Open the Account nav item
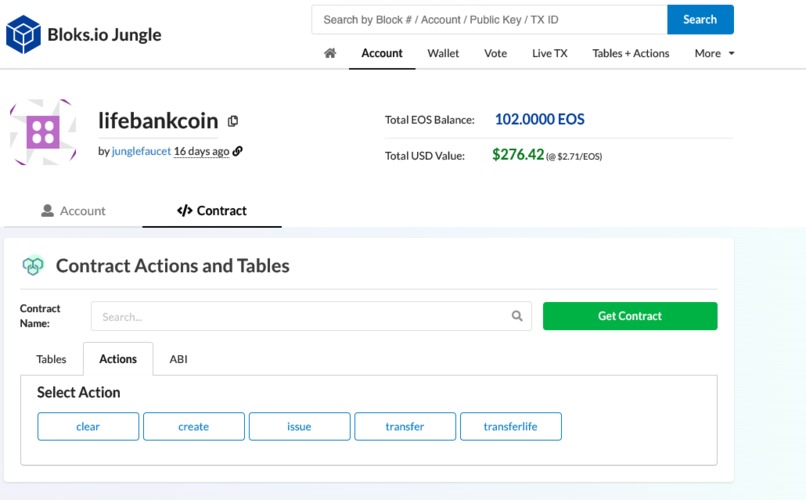Screen dimensions: 806x500 [x=382, y=53]
